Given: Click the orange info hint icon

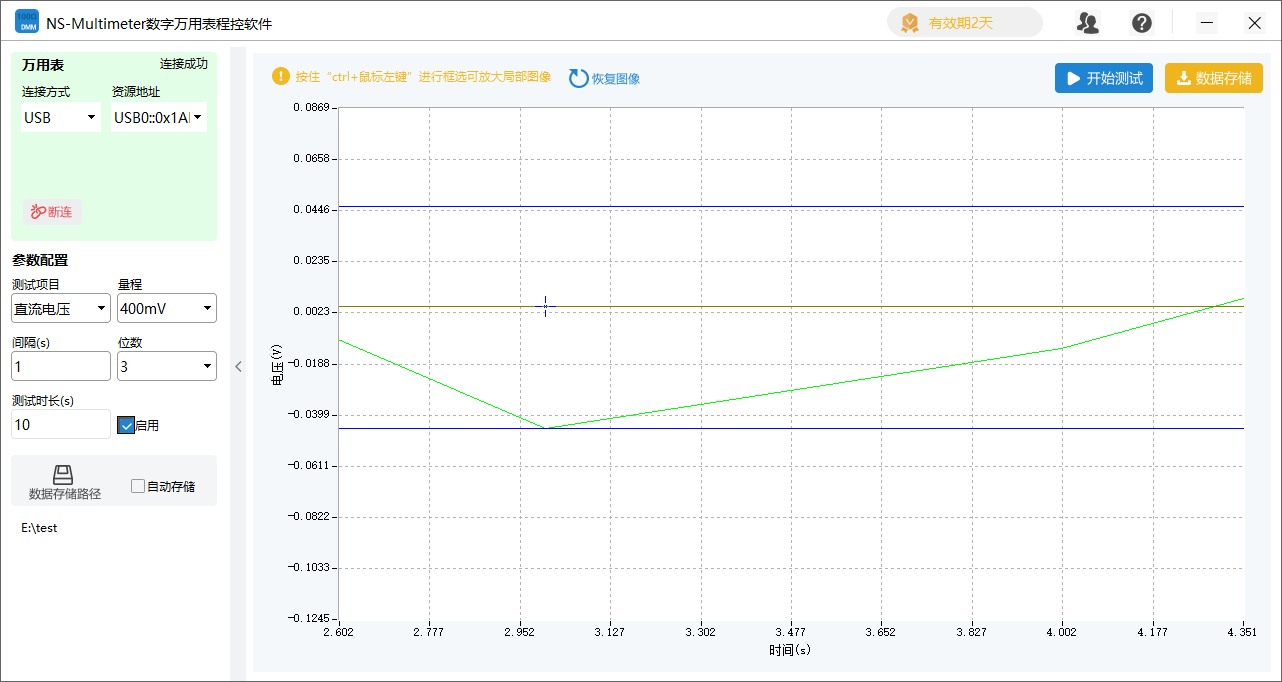Looking at the screenshot, I should tap(281, 76).
